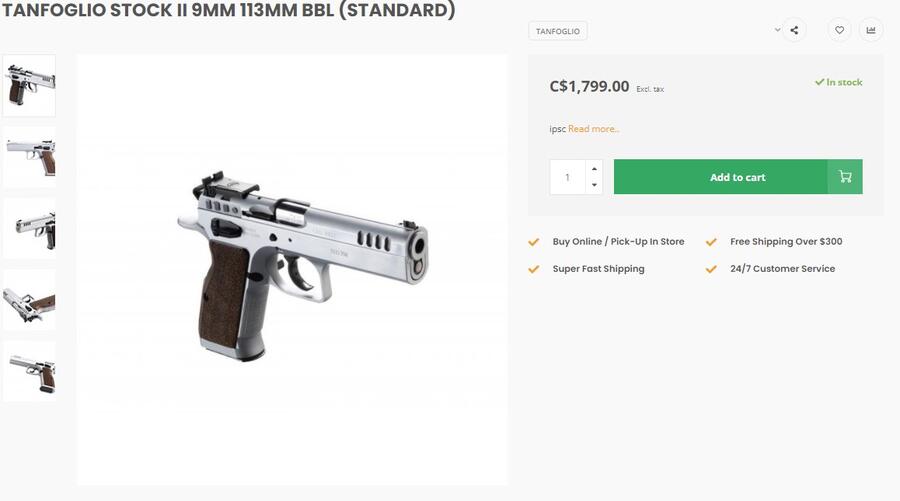This screenshot has height=501, width=900.
Task: Click the quantity input field
Action: [568, 177]
